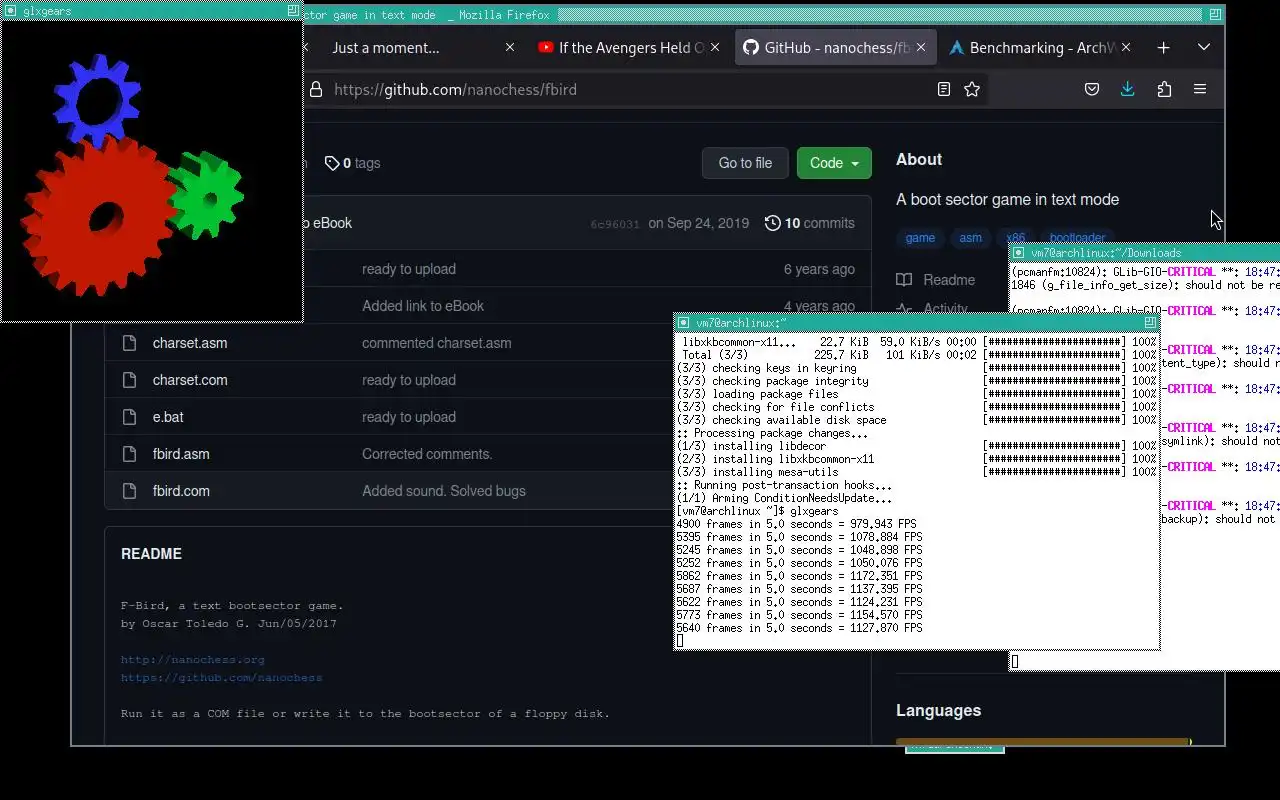Close the Benchmarking ArchWiki tab
Viewport: 1280px width, 800px height.
pyautogui.click(x=1126, y=47)
